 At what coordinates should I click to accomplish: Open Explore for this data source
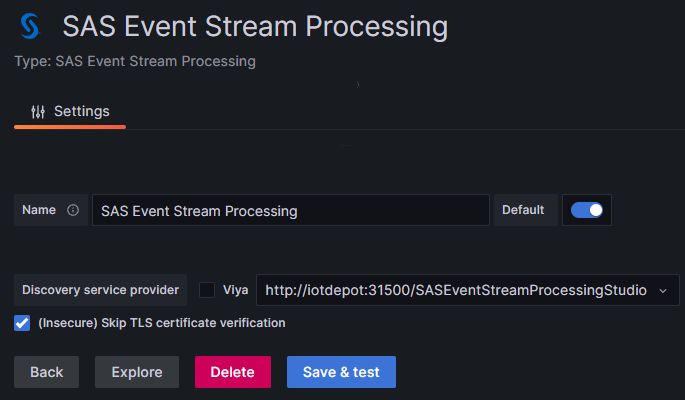(137, 372)
